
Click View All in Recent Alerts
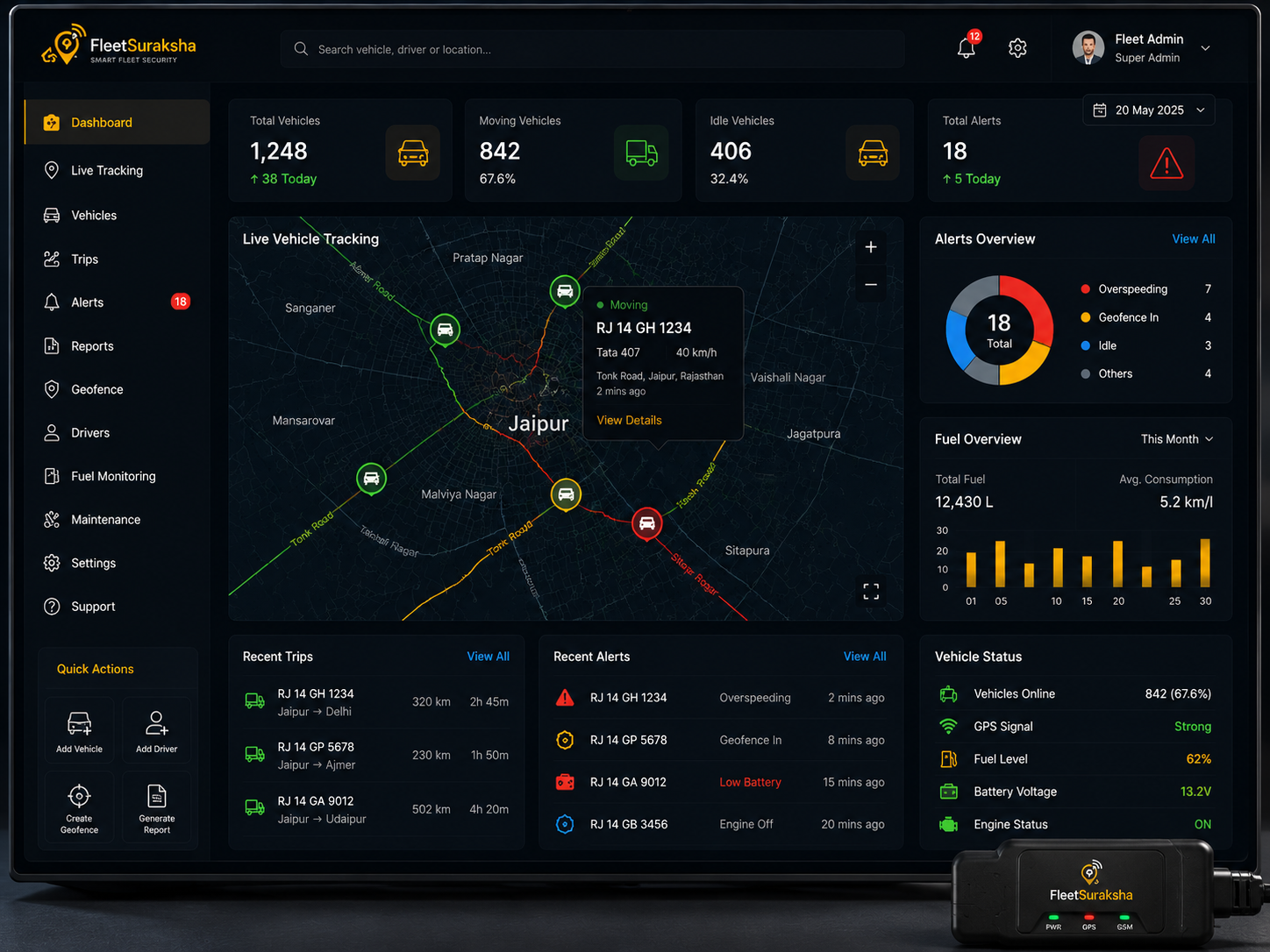pyautogui.click(x=865, y=656)
